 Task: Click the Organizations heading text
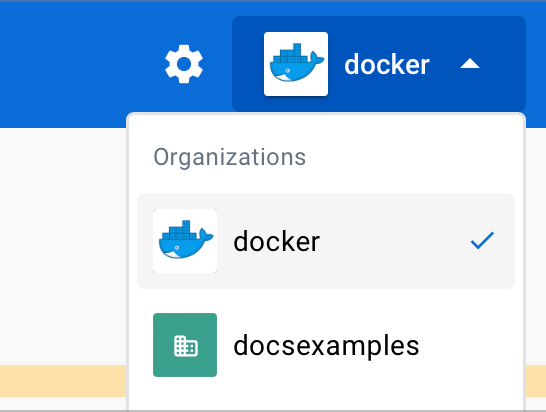[229, 157]
